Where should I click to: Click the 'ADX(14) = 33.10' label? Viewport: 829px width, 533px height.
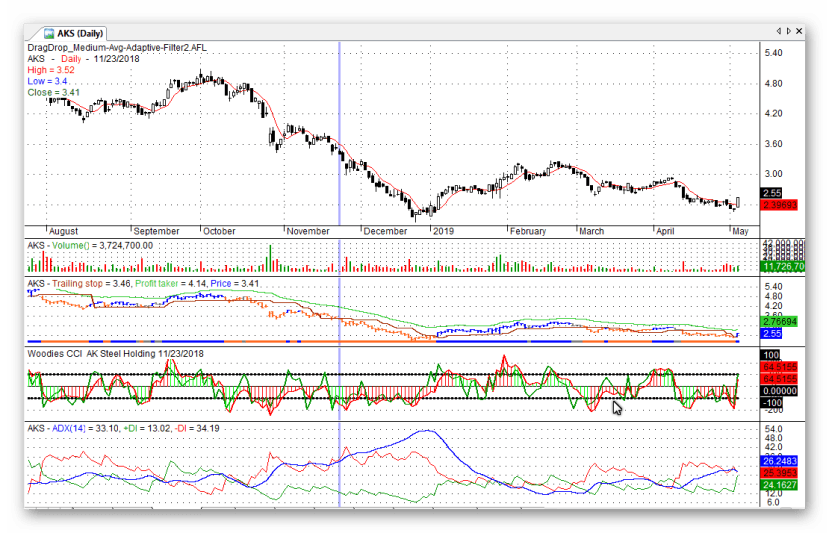tap(86, 428)
